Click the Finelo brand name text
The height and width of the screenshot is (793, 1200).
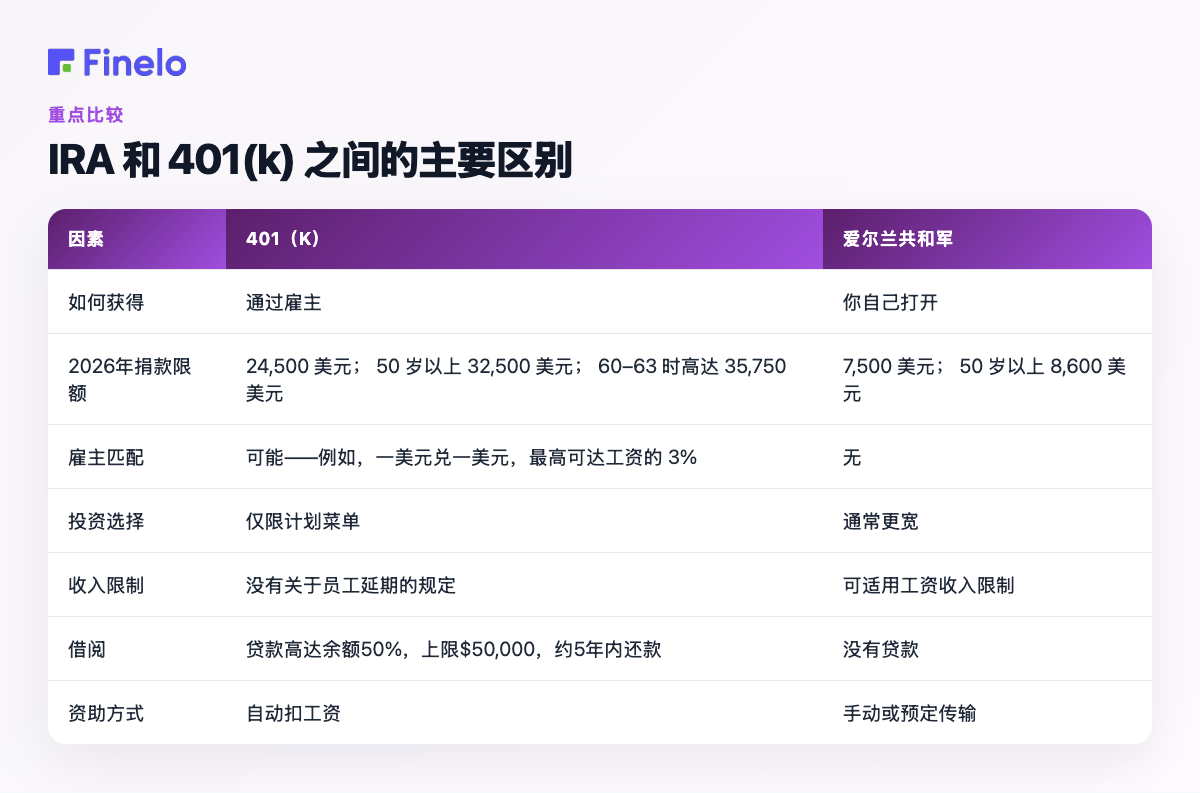coord(135,62)
